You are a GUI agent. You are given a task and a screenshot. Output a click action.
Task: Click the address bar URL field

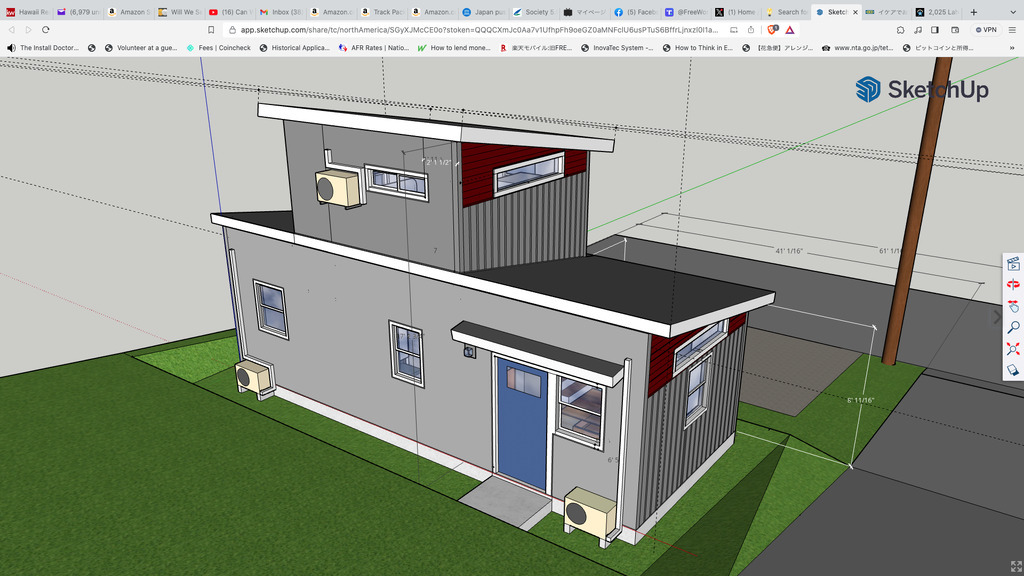click(x=480, y=30)
